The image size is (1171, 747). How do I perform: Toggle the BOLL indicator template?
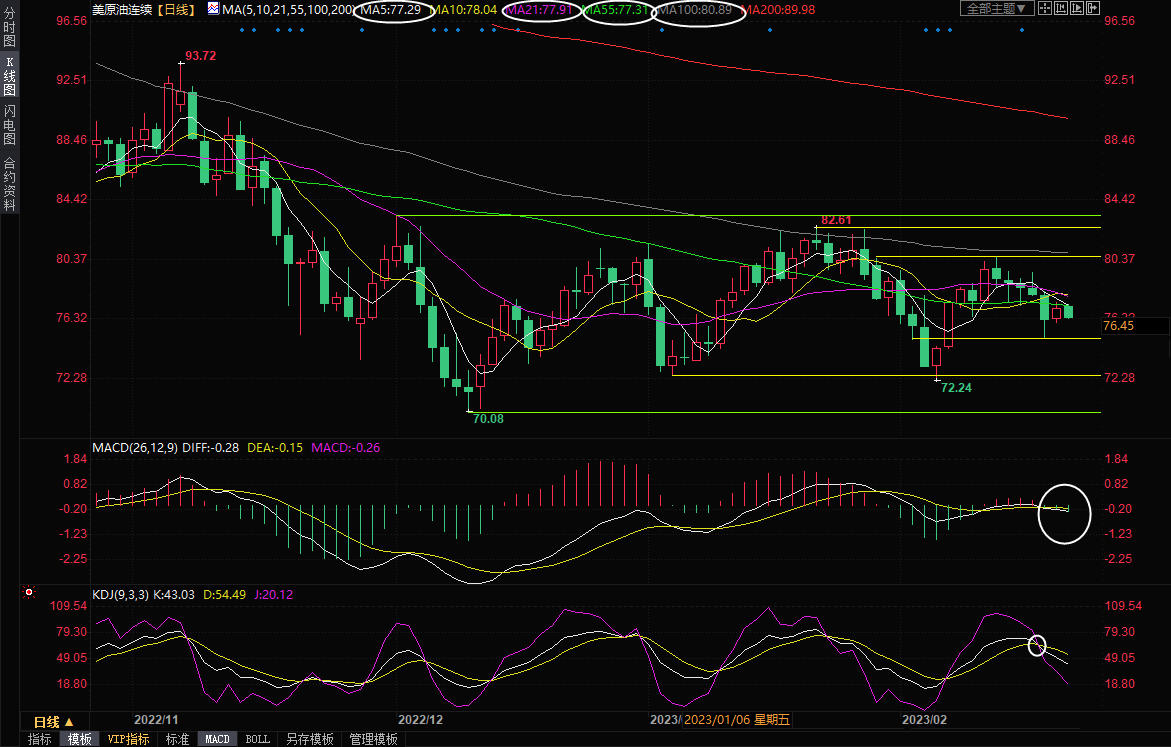(x=257, y=739)
